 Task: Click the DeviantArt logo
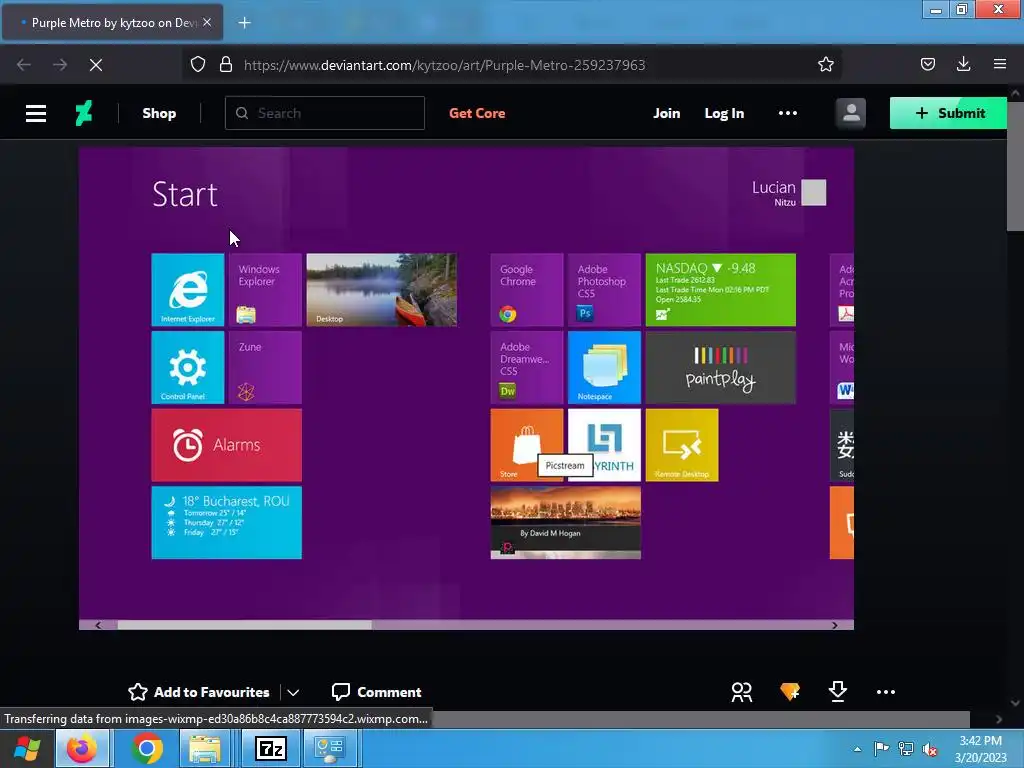pyautogui.click(x=84, y=113)
